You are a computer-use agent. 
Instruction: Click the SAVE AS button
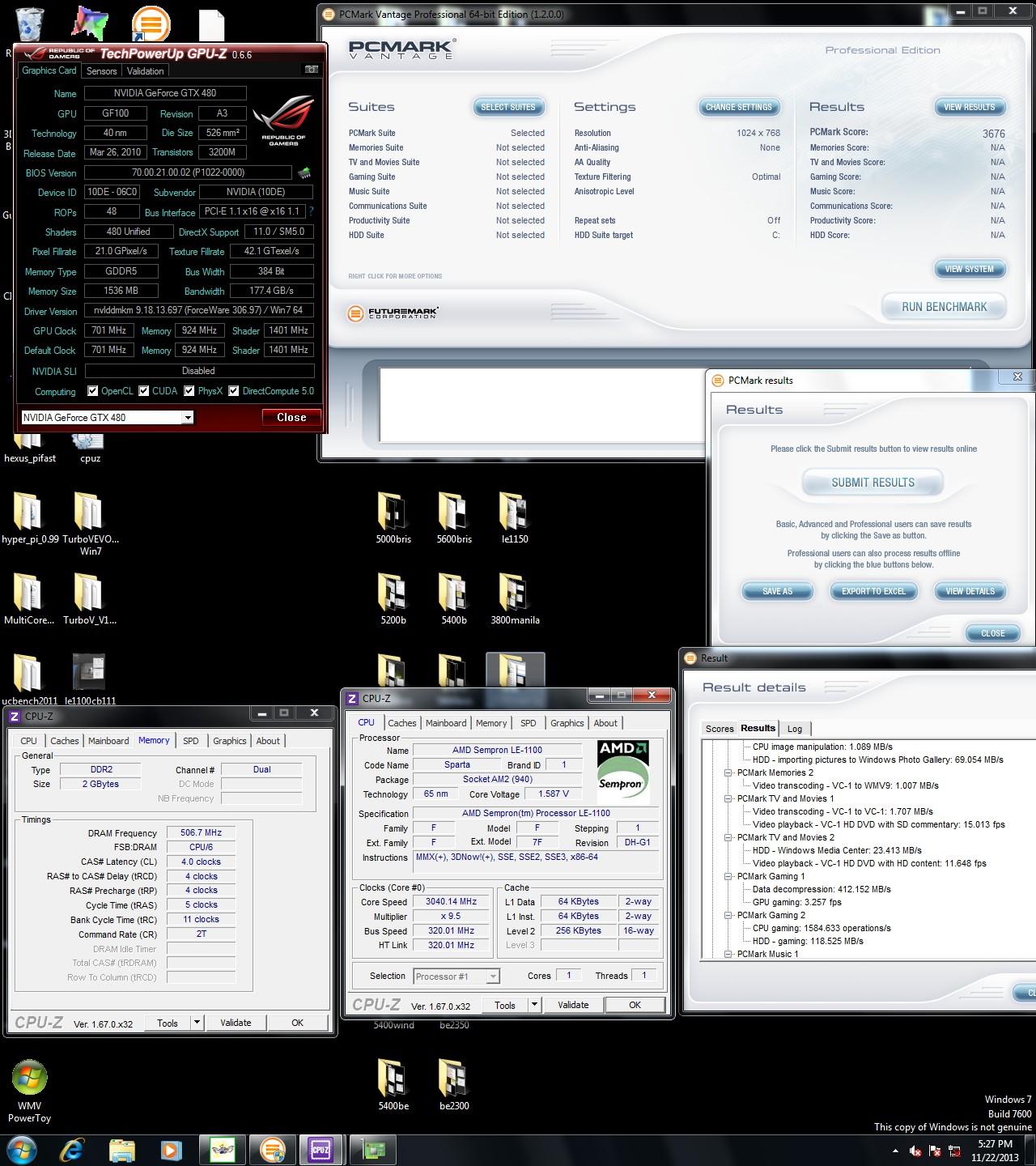778,591
